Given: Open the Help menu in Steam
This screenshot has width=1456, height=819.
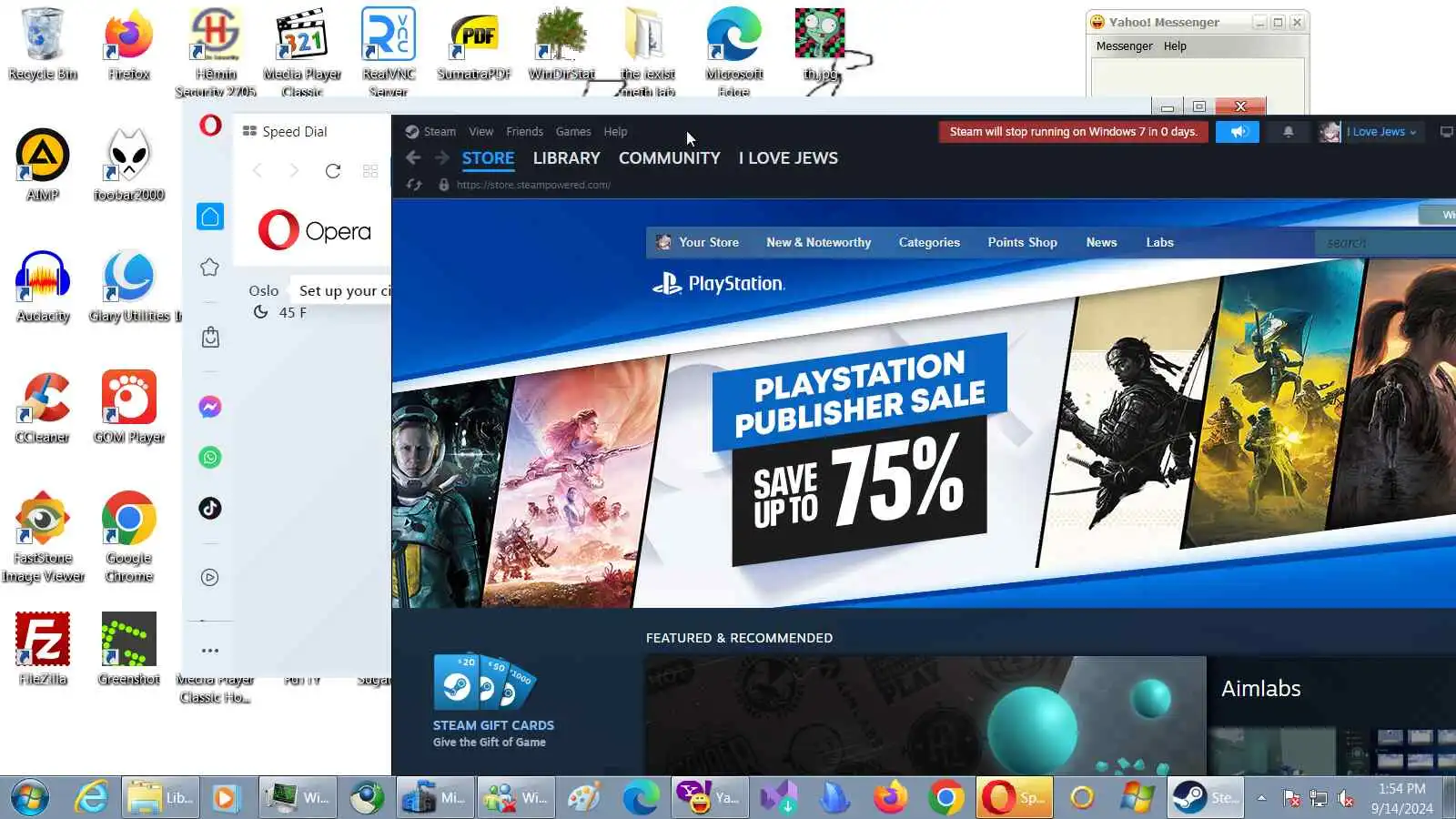Looking at the screenshot, I should (x=615, y=131).
